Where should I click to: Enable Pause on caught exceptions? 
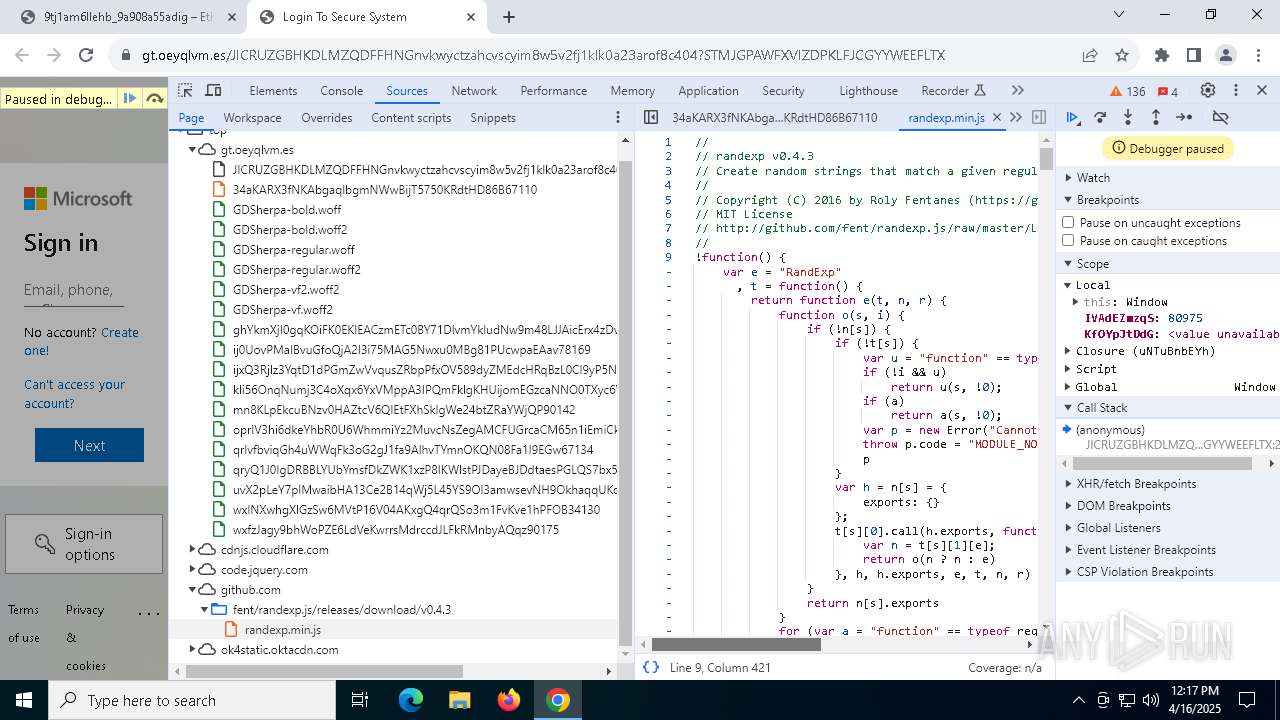1068,240
